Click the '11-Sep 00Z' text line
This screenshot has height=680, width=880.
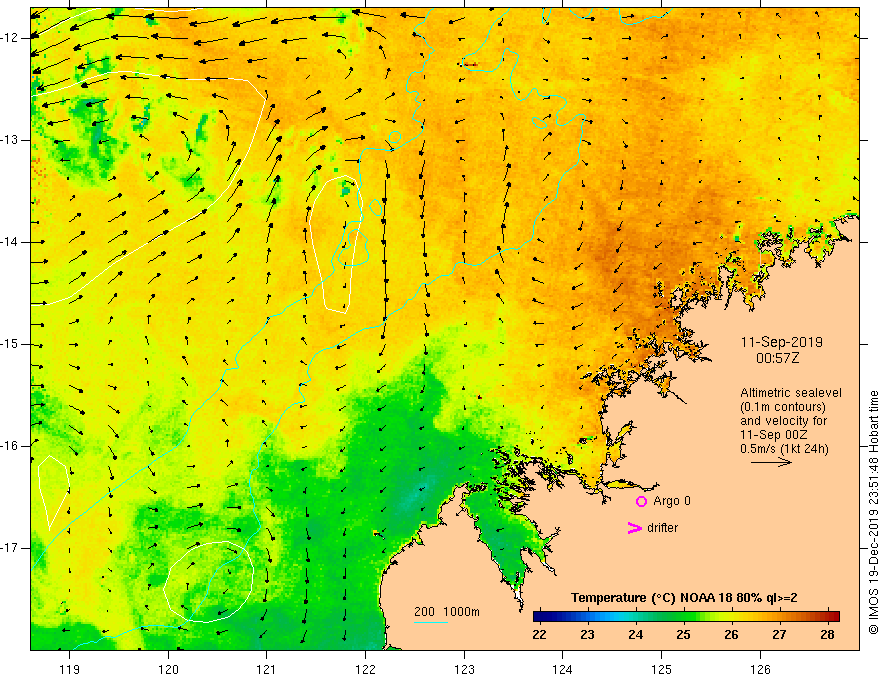[x=773, y=435]
